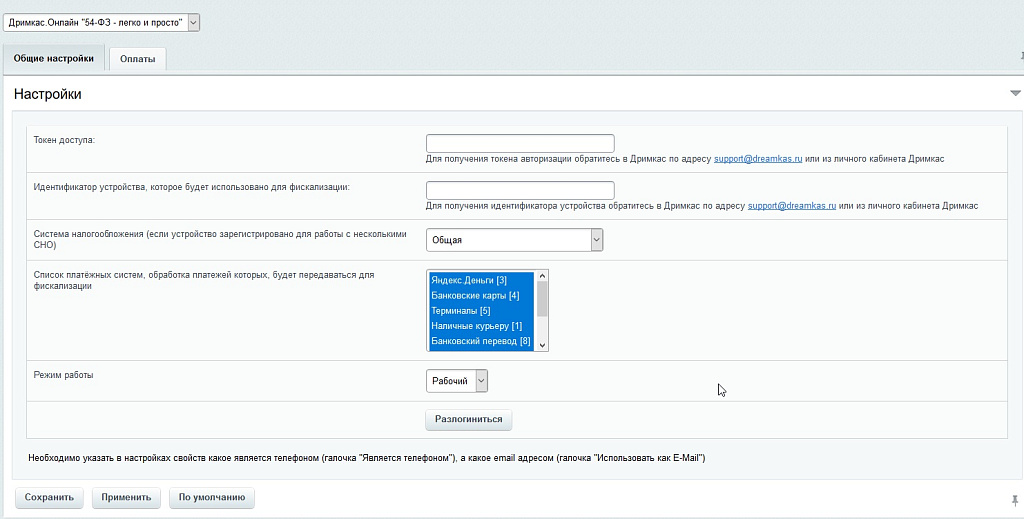Click the pin icon at bottom right
The height and width of the screenshot is (519, 1024).
[x=1015, y=498]
